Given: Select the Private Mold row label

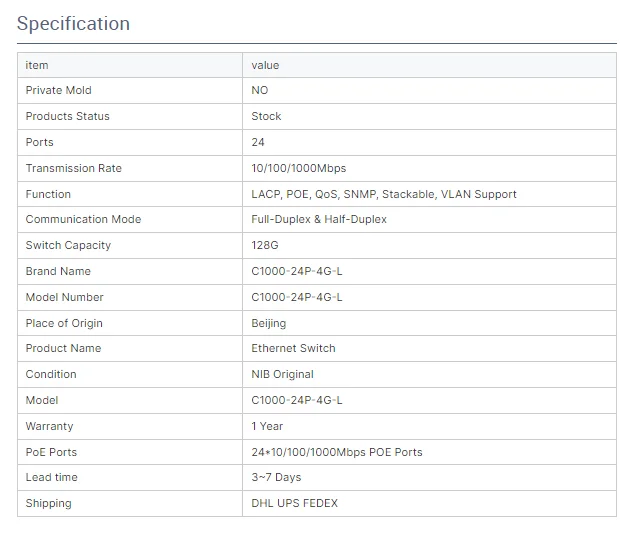Looking at the screenshot, I should coord(58,90).
